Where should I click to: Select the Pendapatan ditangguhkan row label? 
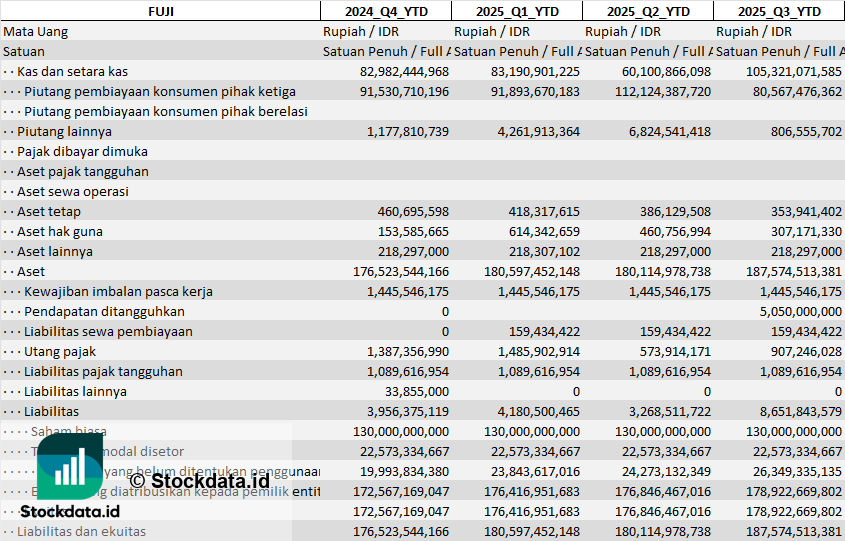point(104,311)
